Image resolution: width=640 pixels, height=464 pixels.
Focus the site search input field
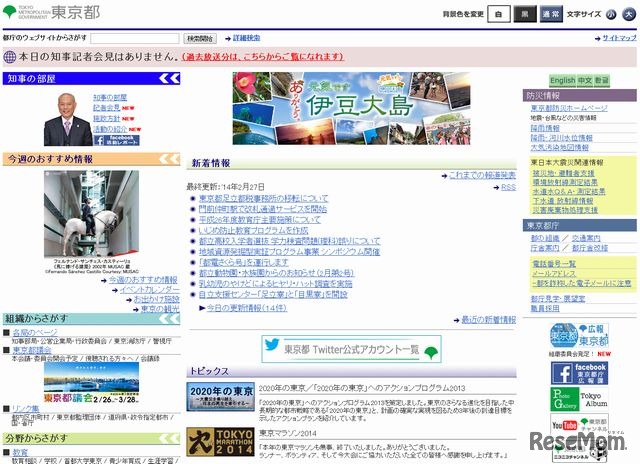pos(135,38)
